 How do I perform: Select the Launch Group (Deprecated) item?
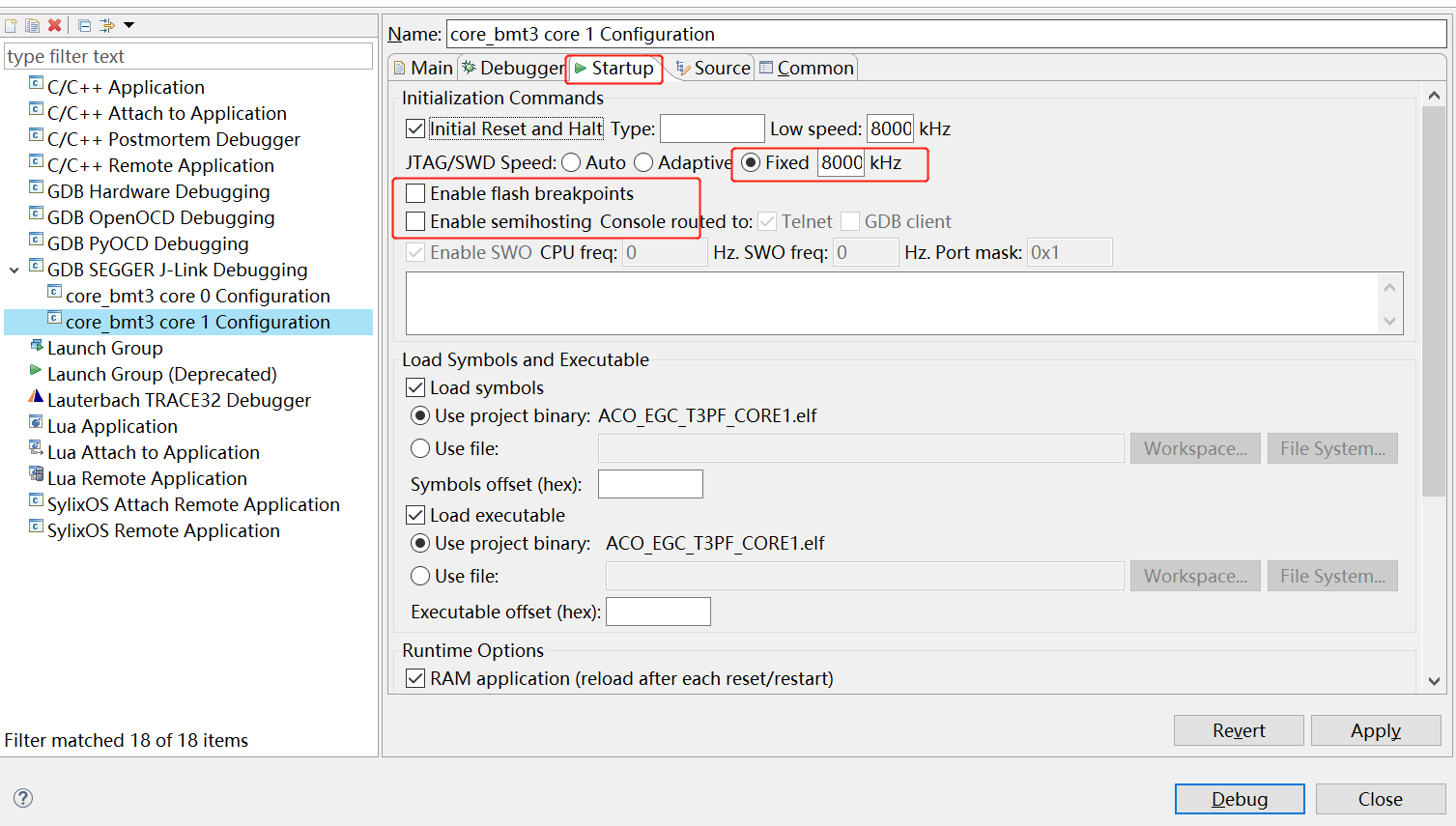[x=161, y=374]
